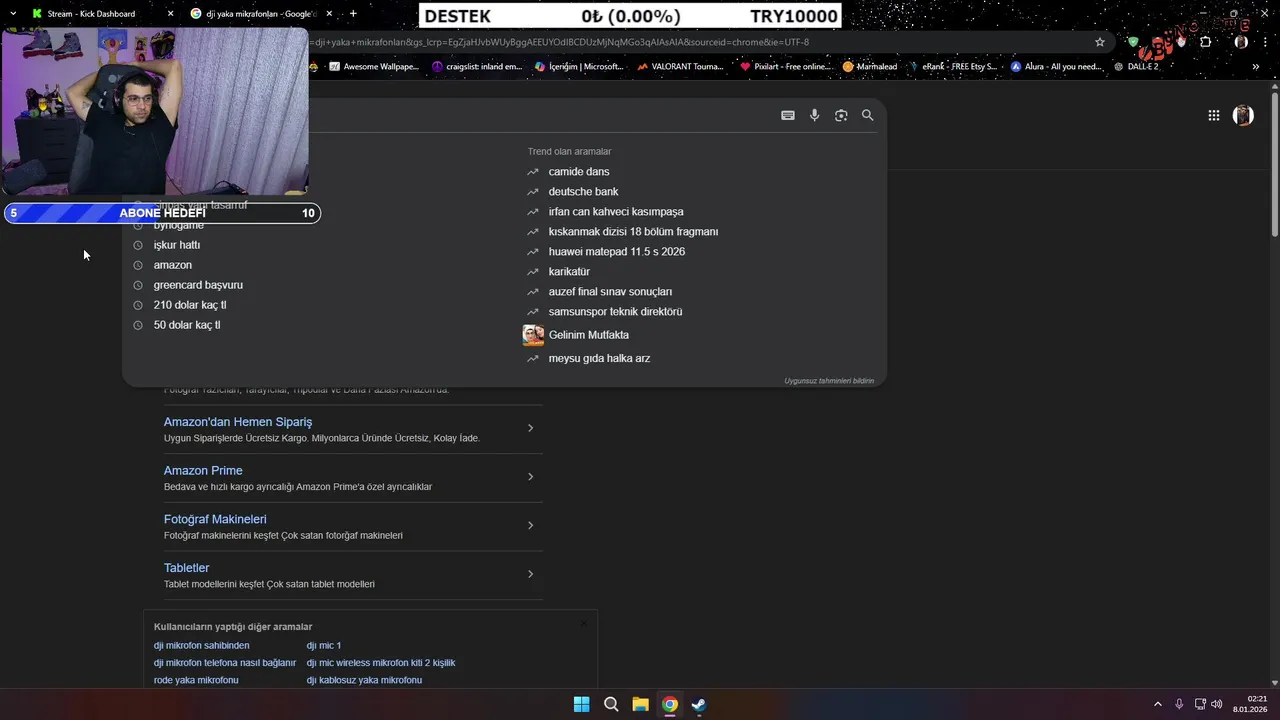
Task: Open Steam from the taskbar
Action: pos(699,704)
